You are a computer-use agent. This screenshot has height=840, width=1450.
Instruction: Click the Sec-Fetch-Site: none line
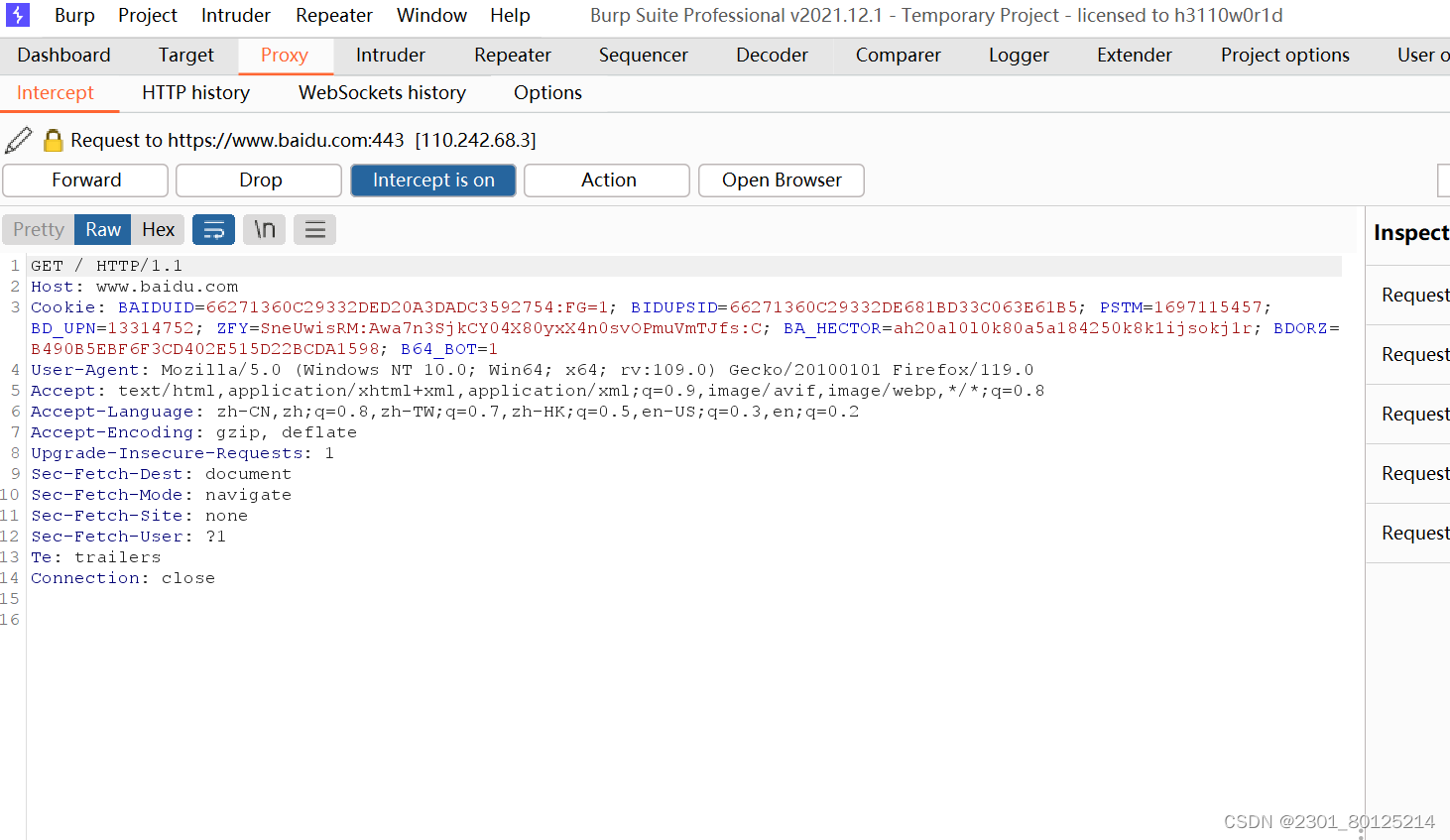(139, 516)
